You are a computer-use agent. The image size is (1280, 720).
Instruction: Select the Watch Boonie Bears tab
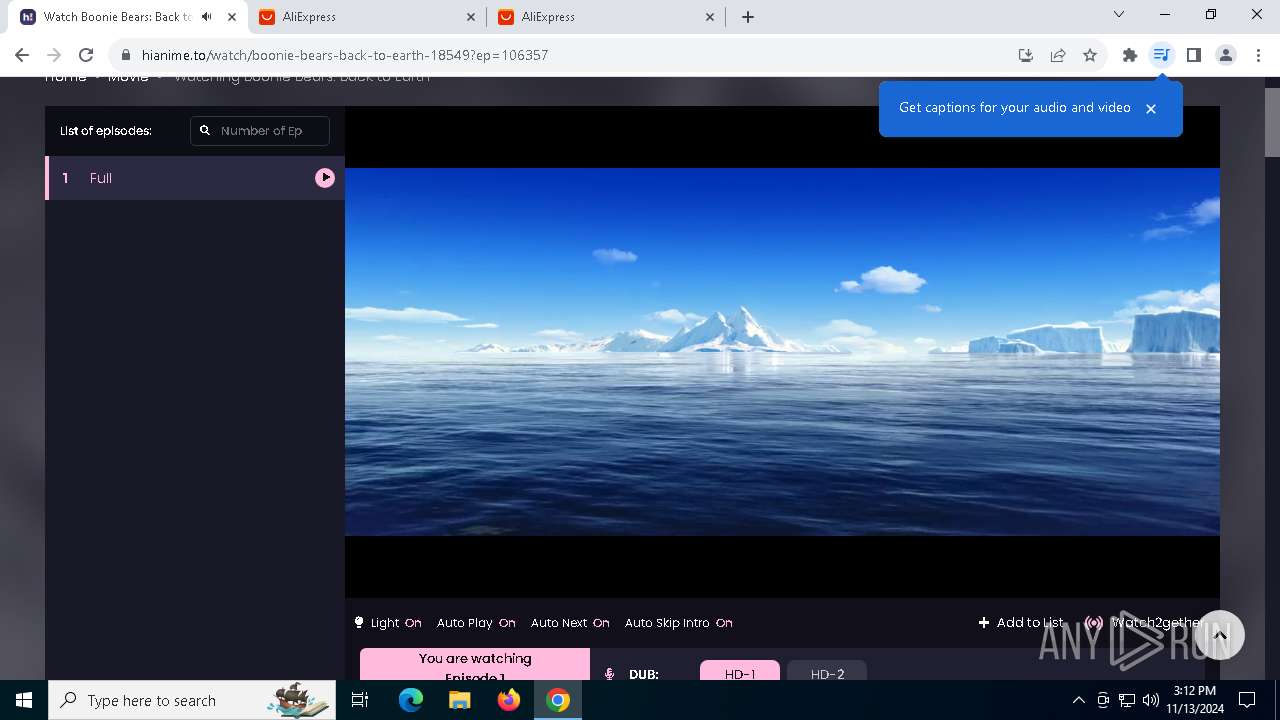pos(128,17)
